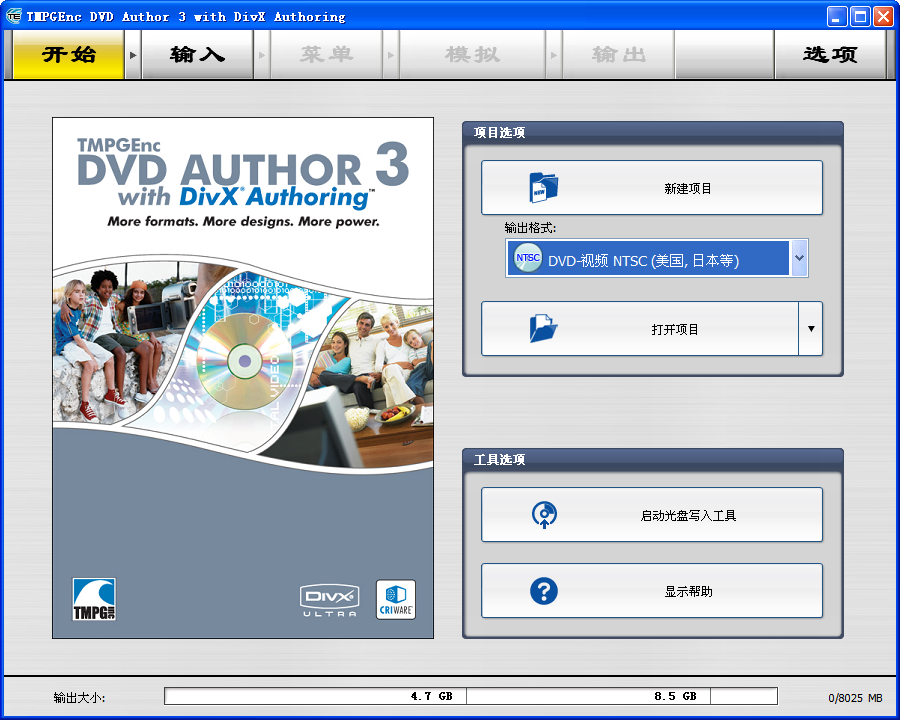The height and width of the screenshot is (720, 900).
Task: Click the 工具选项 panel header
Action: (653, 459)
